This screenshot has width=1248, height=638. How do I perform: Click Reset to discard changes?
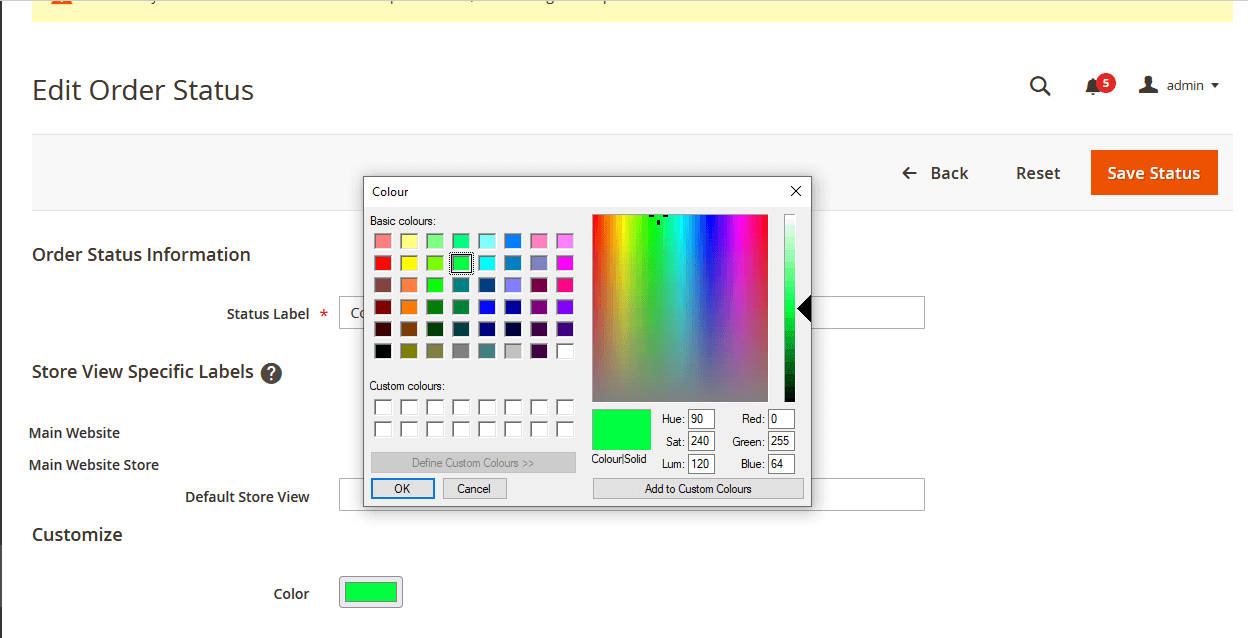[1037, 172]
